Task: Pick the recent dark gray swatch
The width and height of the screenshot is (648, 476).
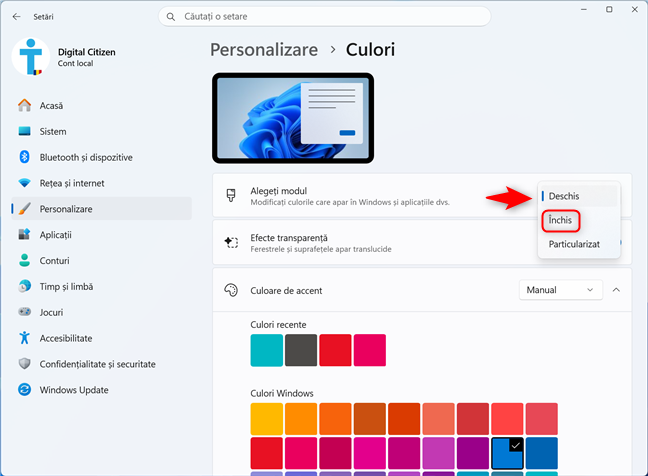Action: coord(301,350)
